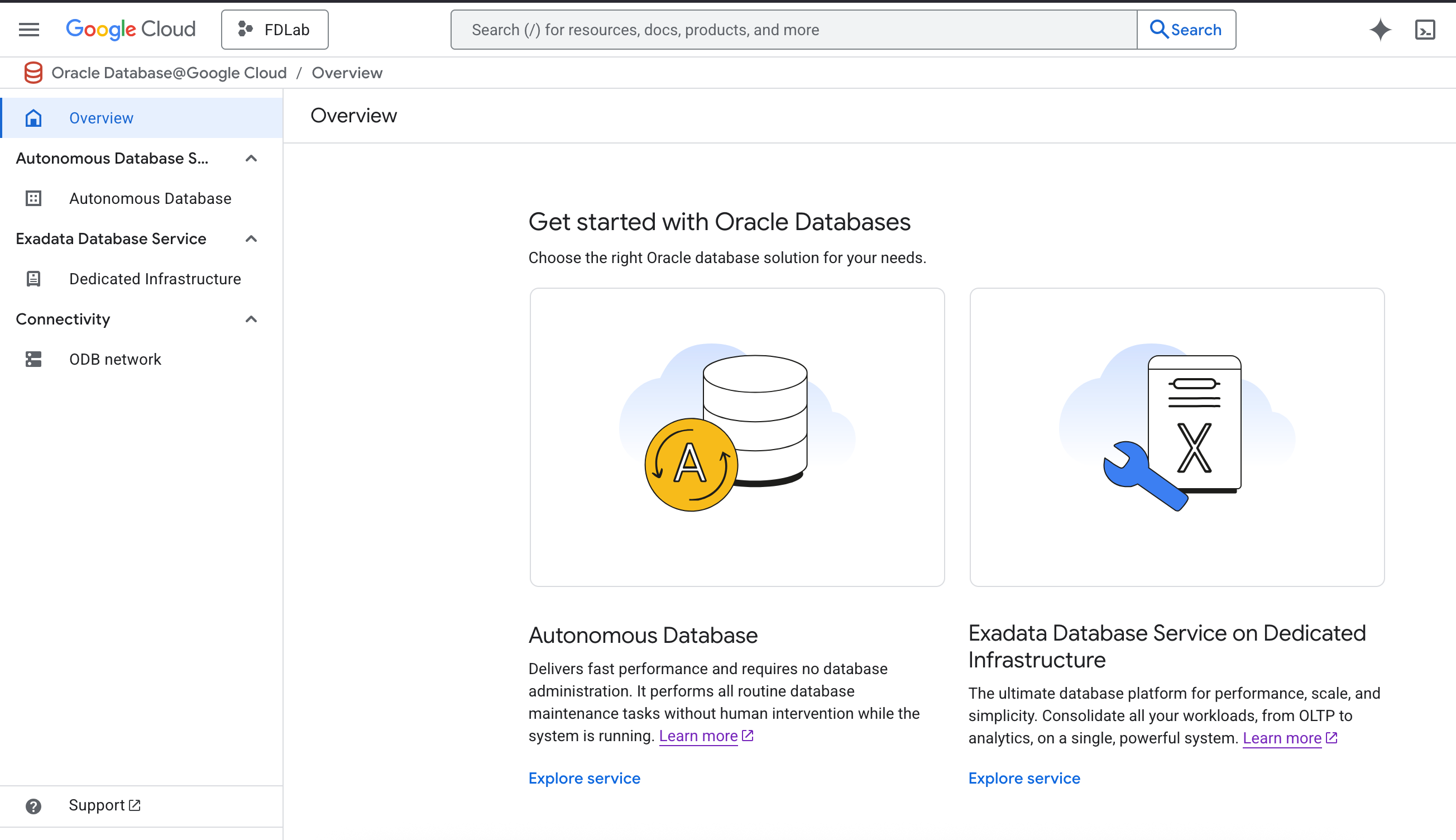Image resolution: width=1456 pixels, height=840 pixels.
Task: Click the Autonomous Database illustration card
Action: [x=737, y=437]
